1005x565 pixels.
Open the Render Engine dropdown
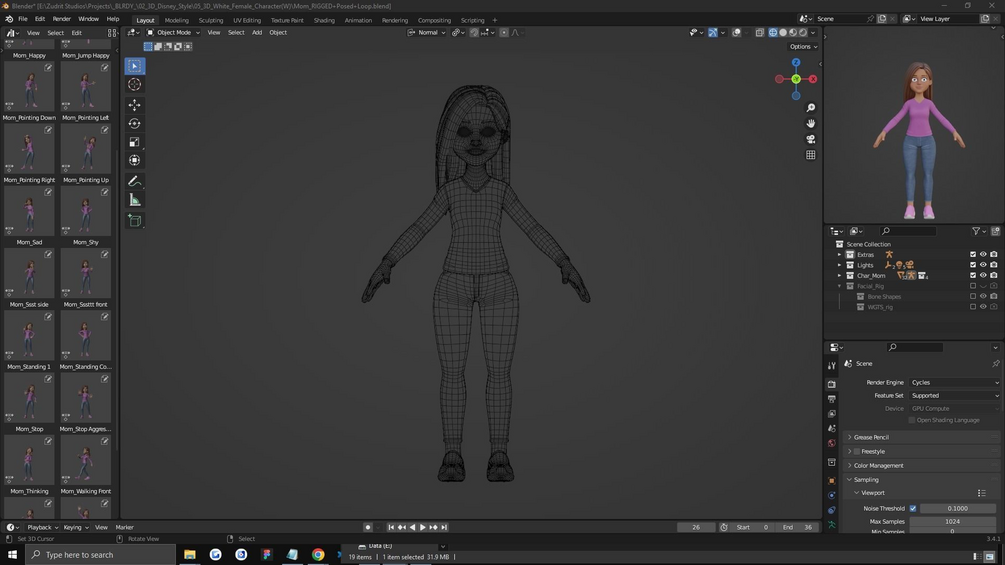point(954,382)
